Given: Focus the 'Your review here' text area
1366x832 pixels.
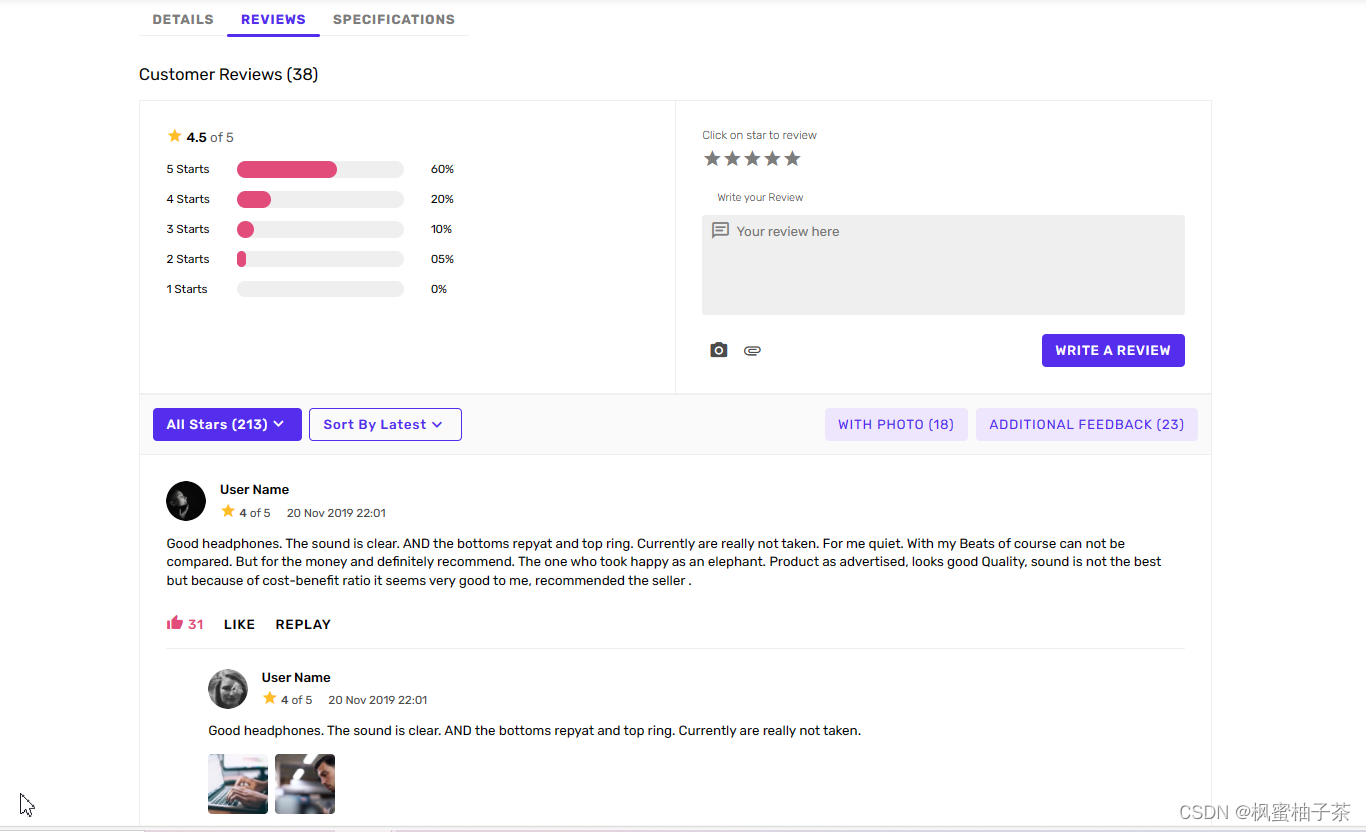Looking at the screenshot, I should click(x=943, y=265).
